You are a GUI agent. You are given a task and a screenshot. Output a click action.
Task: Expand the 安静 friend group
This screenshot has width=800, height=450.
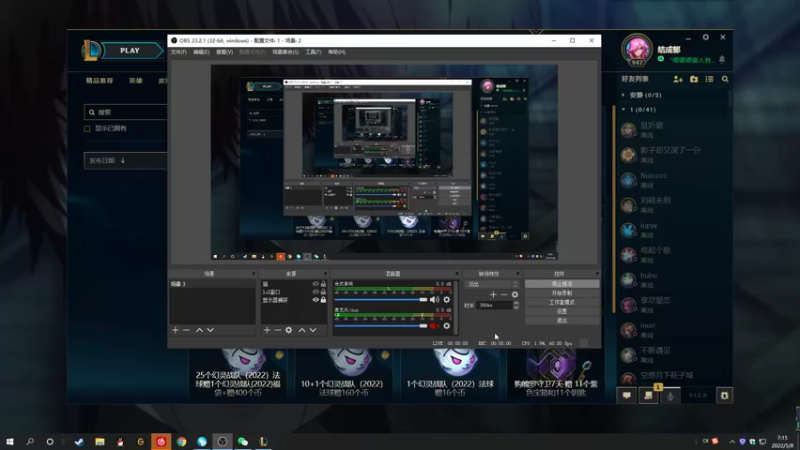coord(623,95)
